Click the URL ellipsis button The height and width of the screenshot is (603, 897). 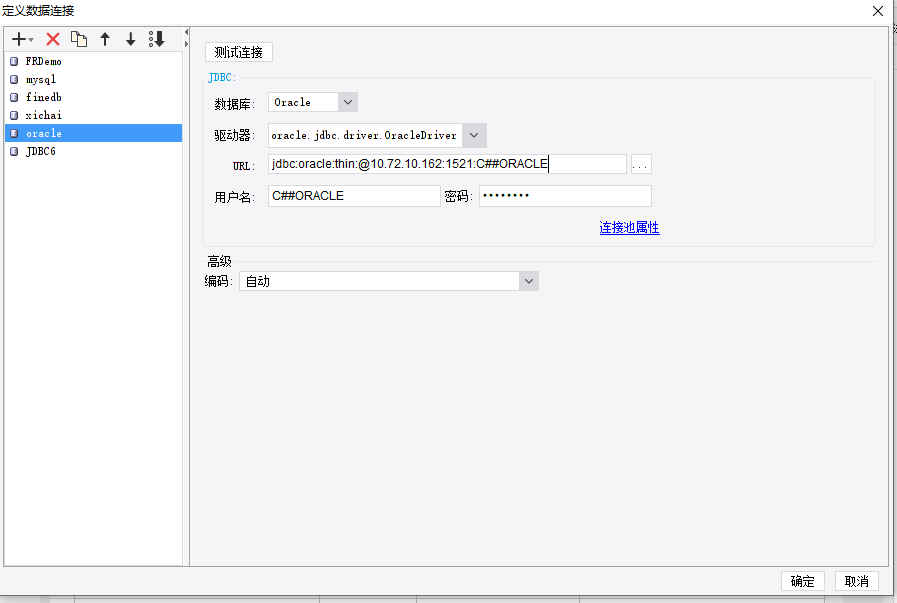pyautogui.click(x=641, y=164)
